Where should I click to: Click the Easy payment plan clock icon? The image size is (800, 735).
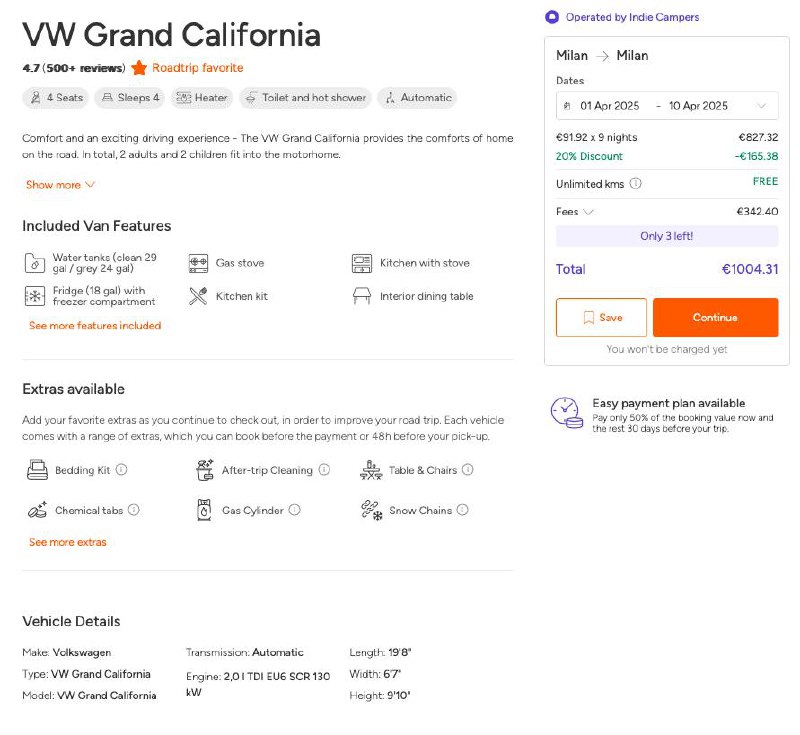pyautogui.click(x=566, y=412)
